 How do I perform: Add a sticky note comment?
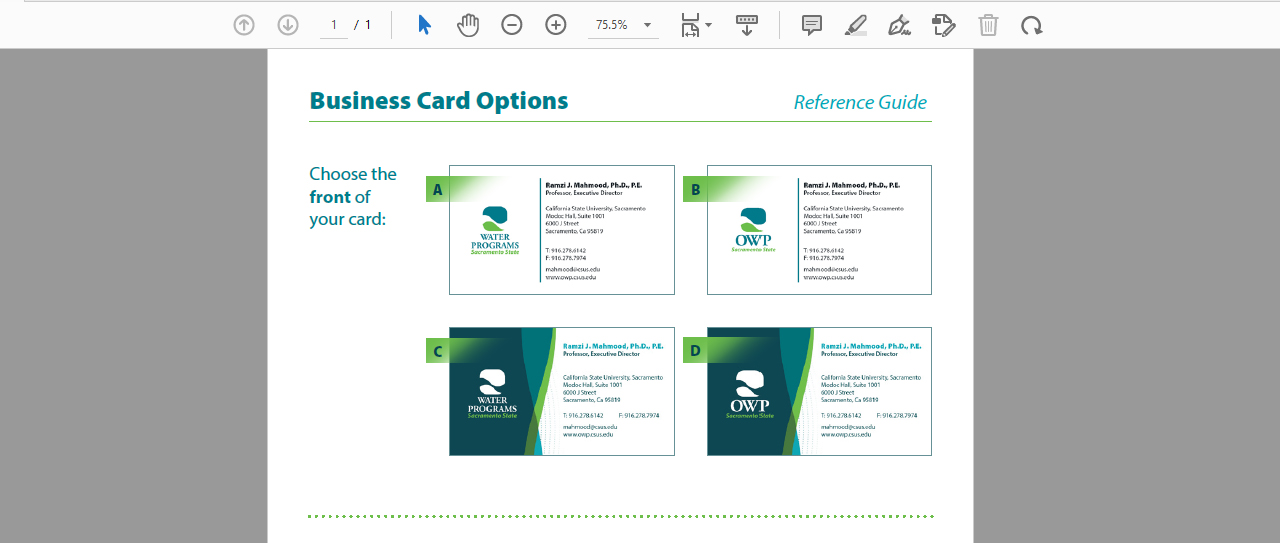coord(812,25)
